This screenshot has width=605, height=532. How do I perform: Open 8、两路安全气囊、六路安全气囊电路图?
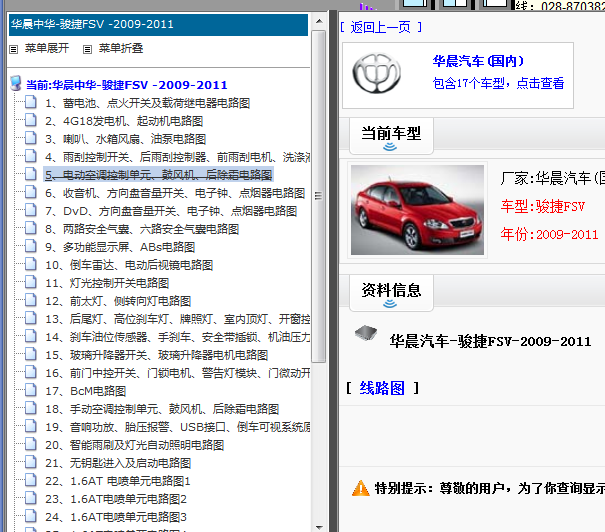142,229
